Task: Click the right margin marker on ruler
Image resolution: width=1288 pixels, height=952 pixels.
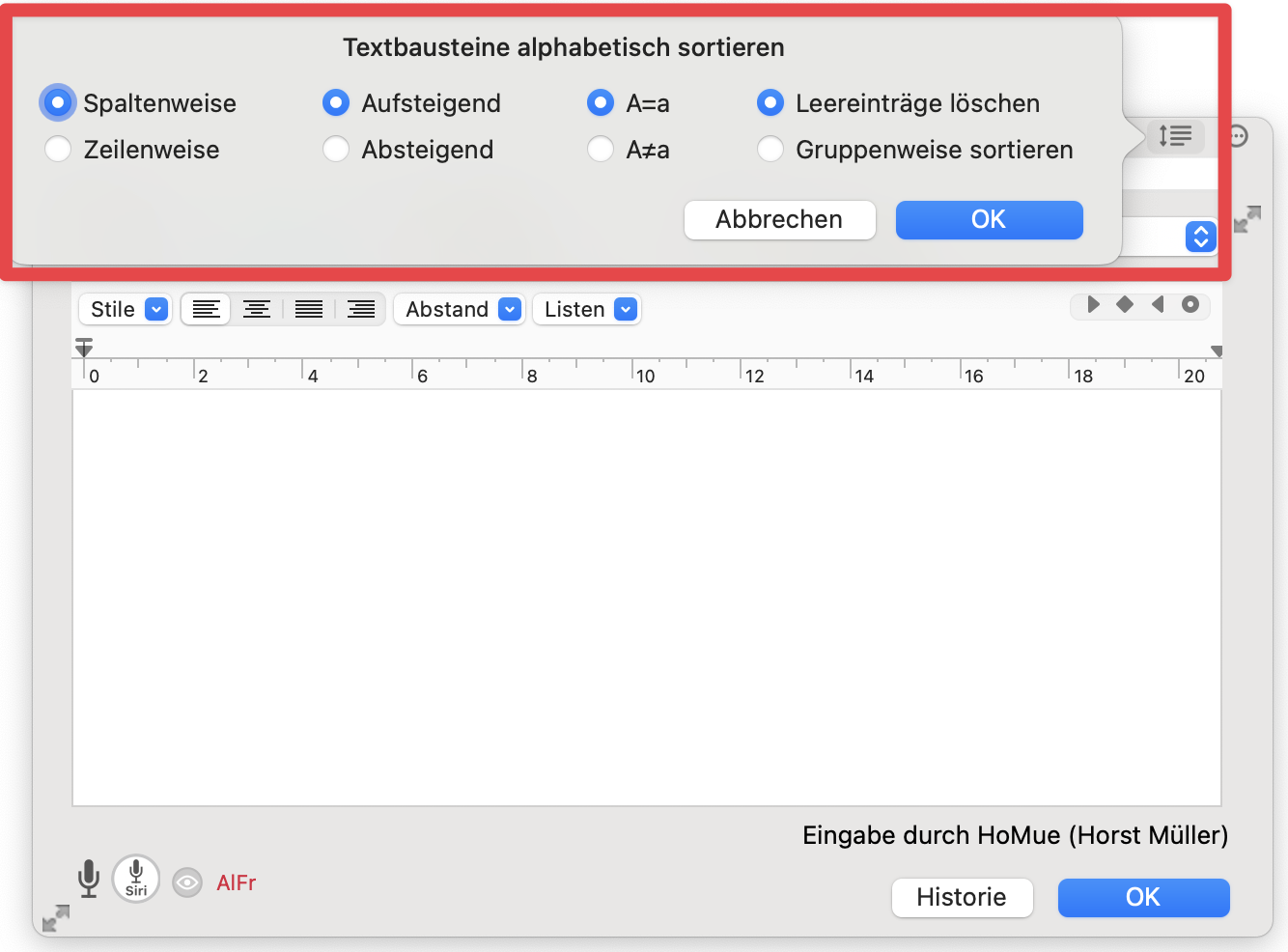Action: (1217, 351)
